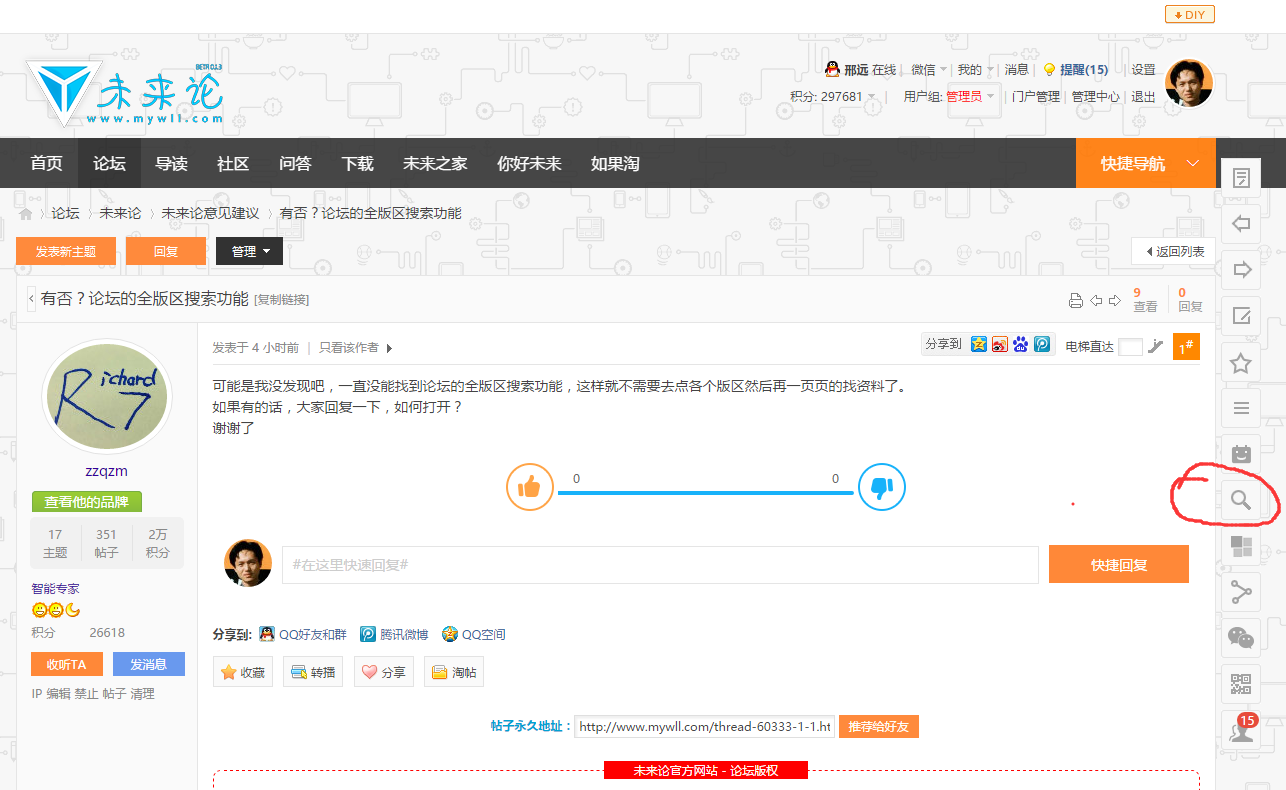Expand the 管理 dropdown button
The width and height of the screenshot is (1286, 790).
tap(249, 252)
